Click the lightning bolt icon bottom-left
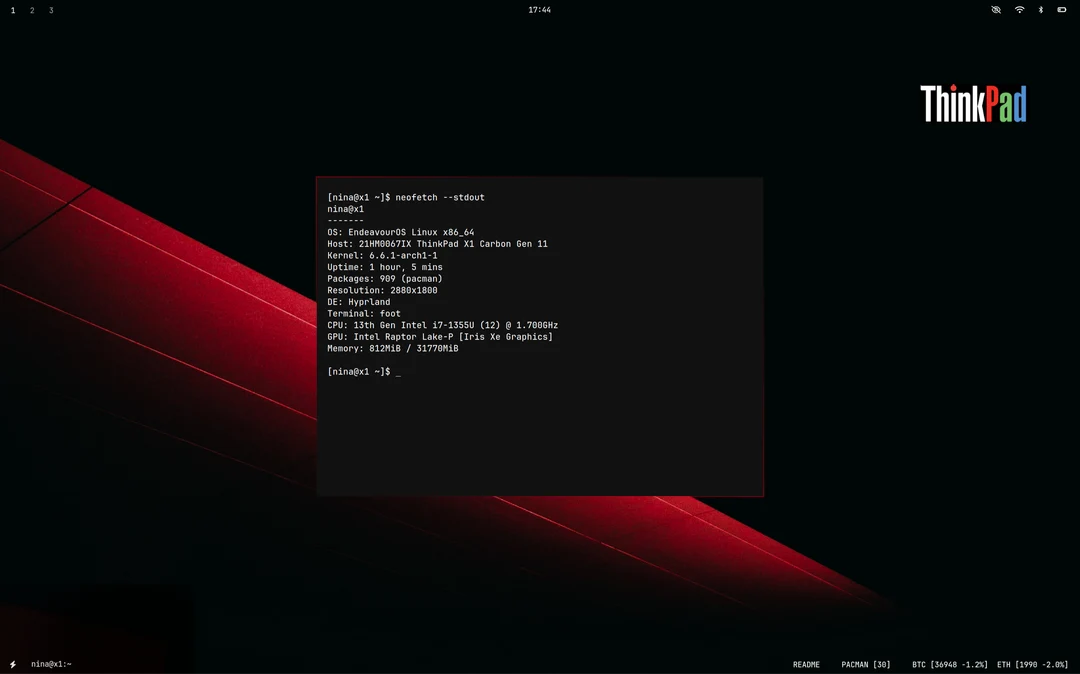1080x674 pixels. pyautogui.click(x=12, y=663)
